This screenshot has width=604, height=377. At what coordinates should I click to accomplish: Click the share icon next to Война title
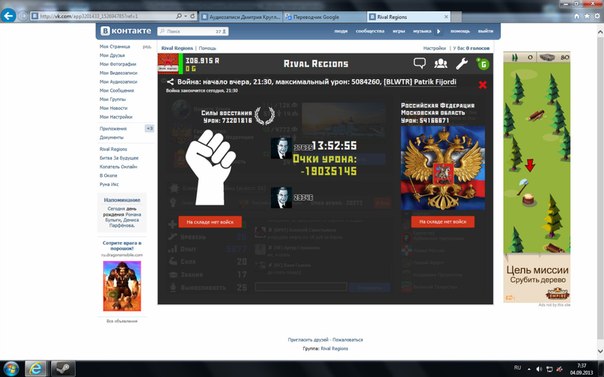(170, 82)
